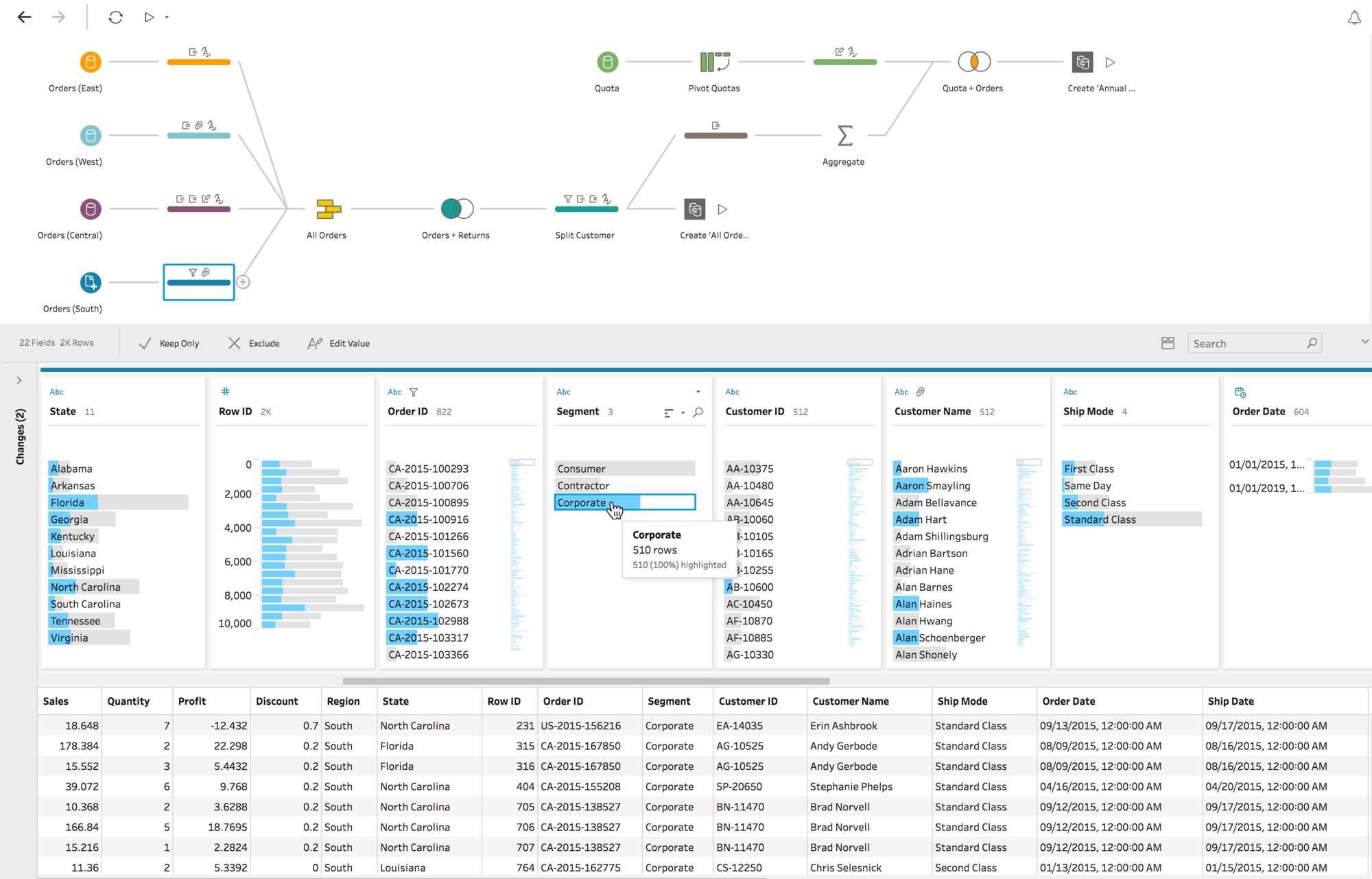Click the Orders + Returns union node icon
1372x879 pixels.
pos(455,209)
